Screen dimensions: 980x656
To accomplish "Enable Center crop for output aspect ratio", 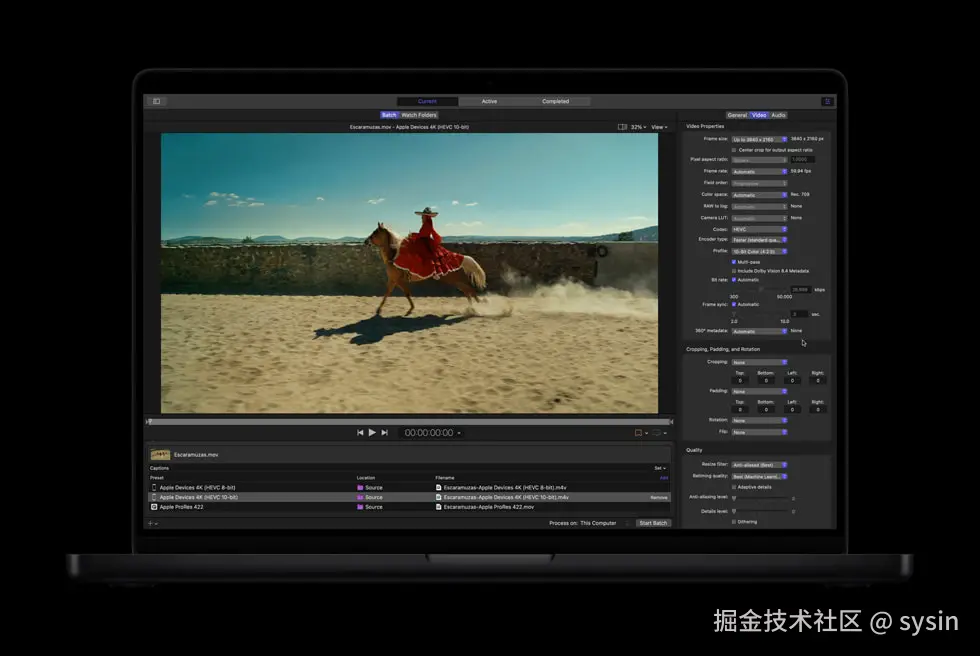I will tap(734, 150).
